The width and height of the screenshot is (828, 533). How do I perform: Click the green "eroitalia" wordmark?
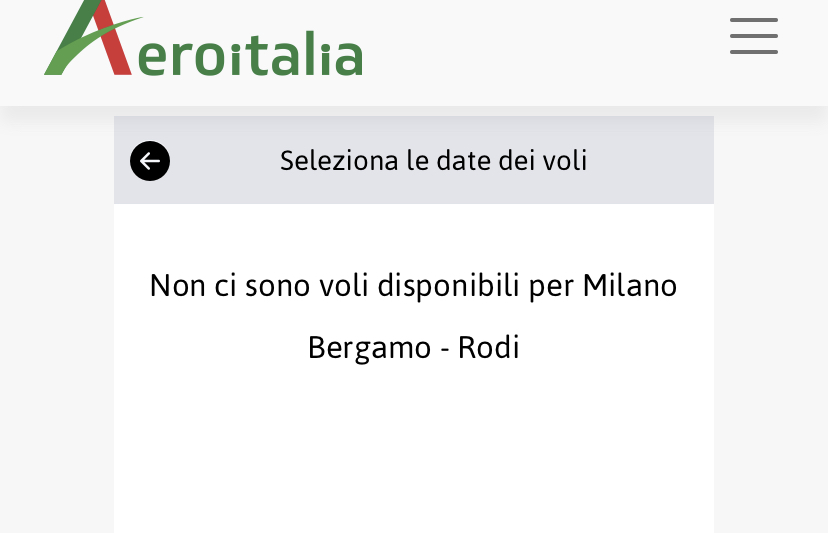(x=250, y=58)
